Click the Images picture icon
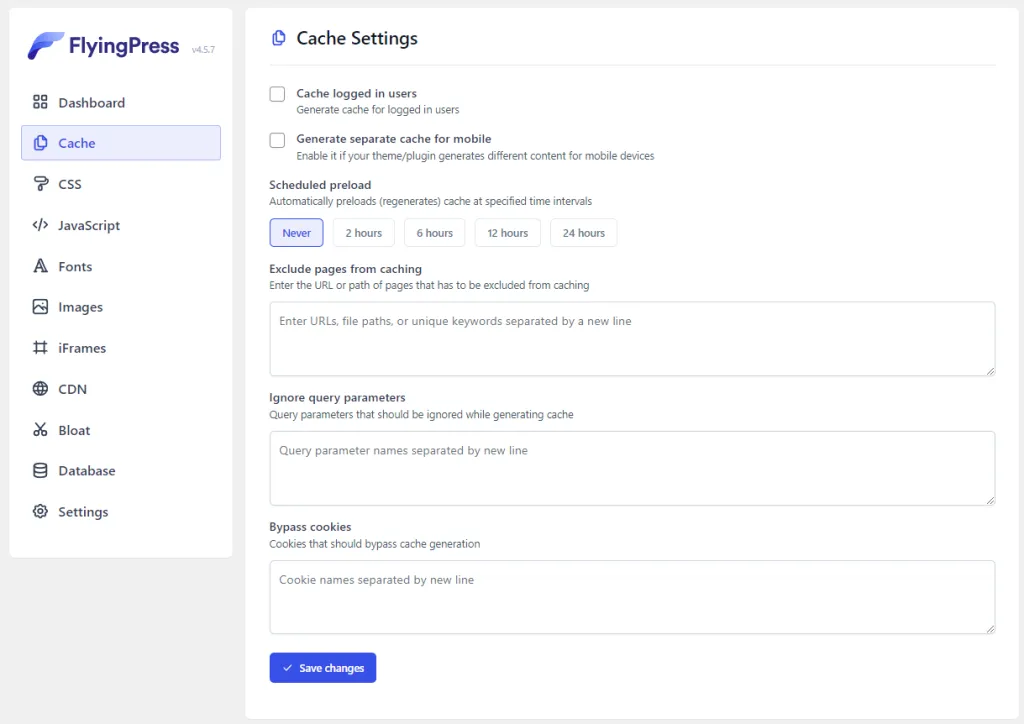Viewport: 1024px width, 724px height. 40,307
